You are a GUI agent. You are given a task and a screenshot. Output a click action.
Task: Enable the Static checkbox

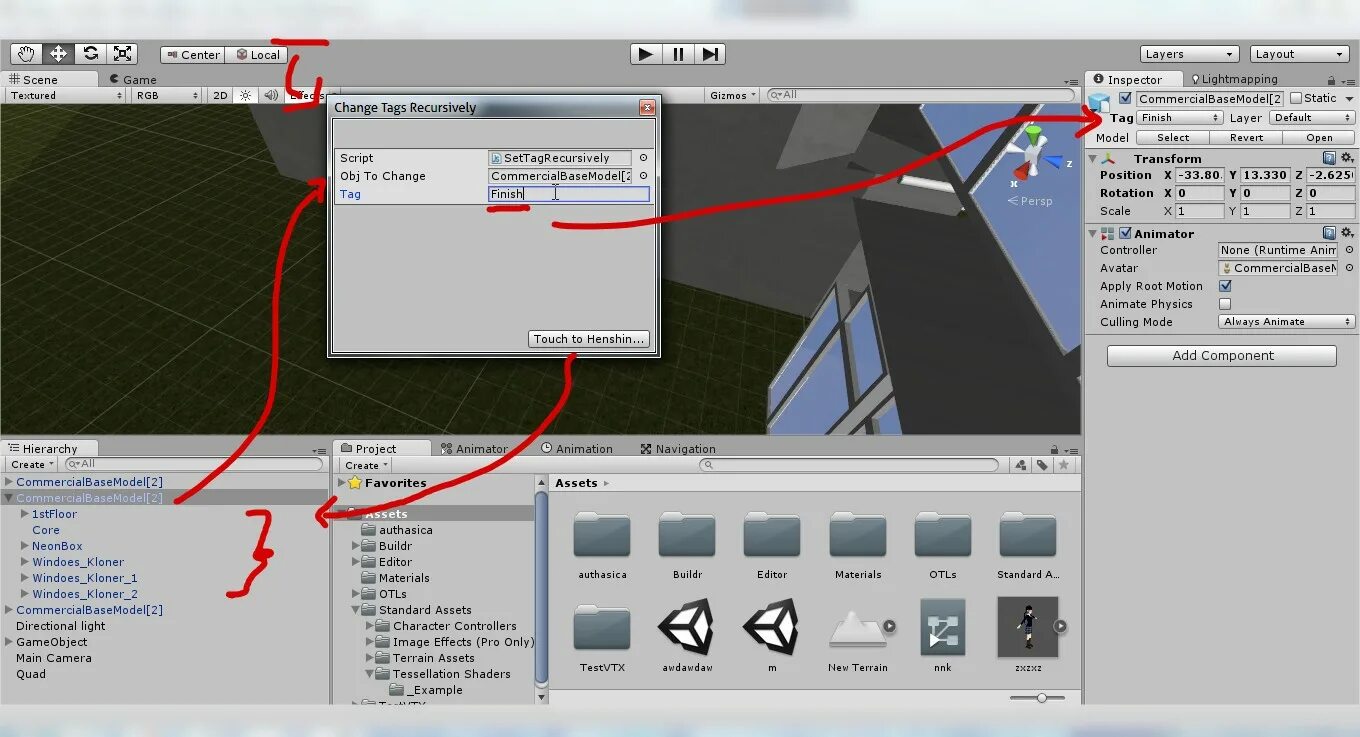[x=1296, y=98]
